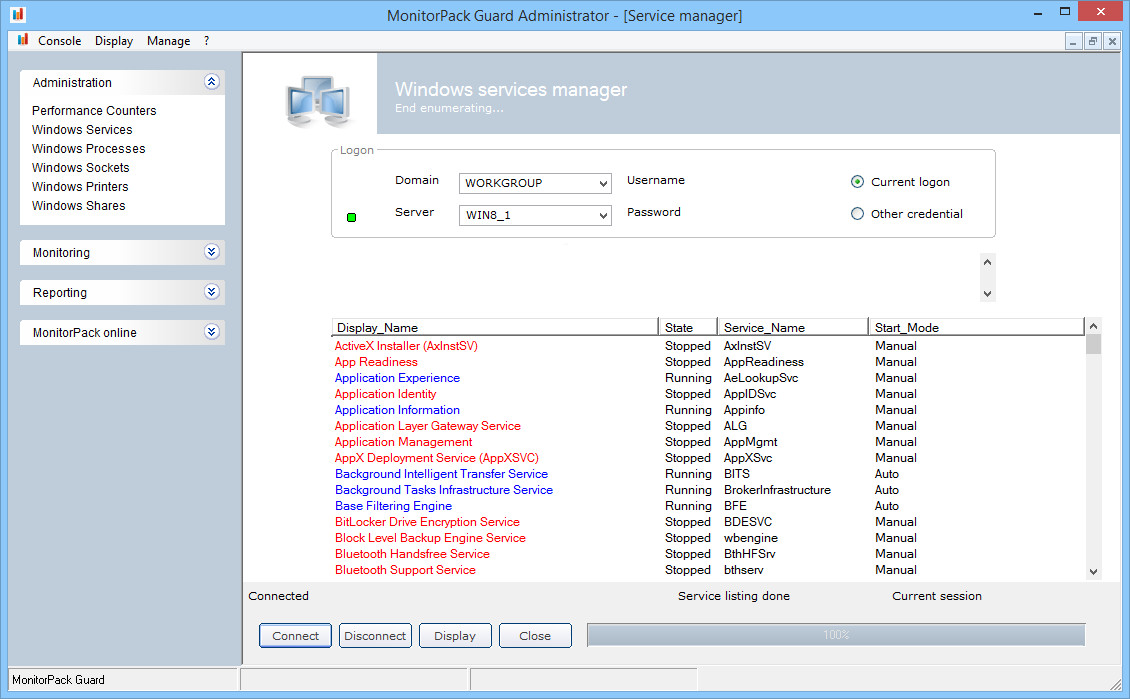Viewport: 1130px width, 699px height.
Task: Select Background Intelligent Transfer Service
Action: click(441, 473)
